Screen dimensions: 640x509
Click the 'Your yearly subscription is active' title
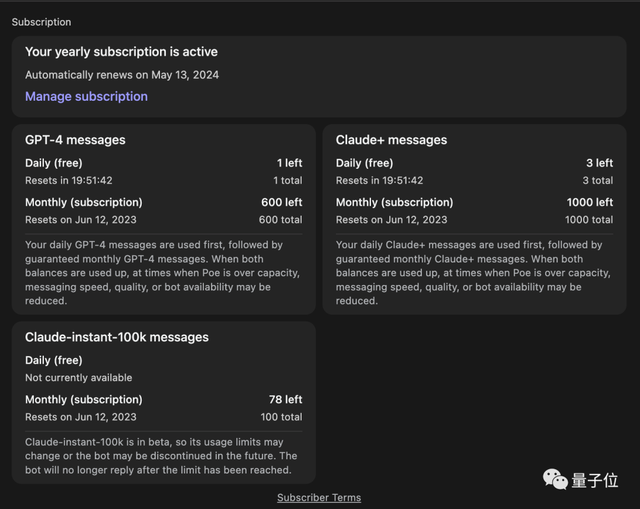click(x=121, y=52)
